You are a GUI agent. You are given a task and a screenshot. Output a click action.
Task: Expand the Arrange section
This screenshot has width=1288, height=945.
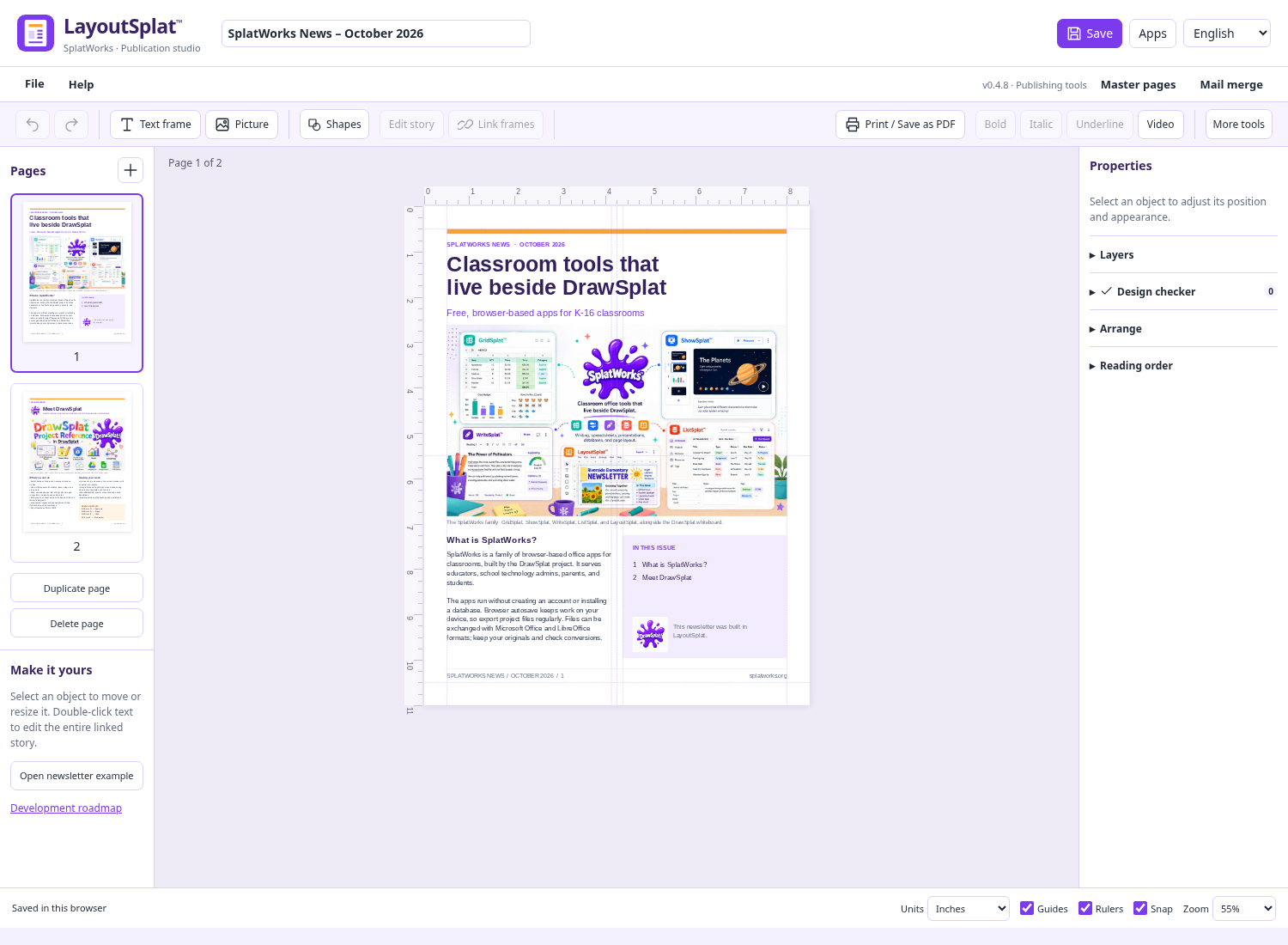click(1183, 329)
